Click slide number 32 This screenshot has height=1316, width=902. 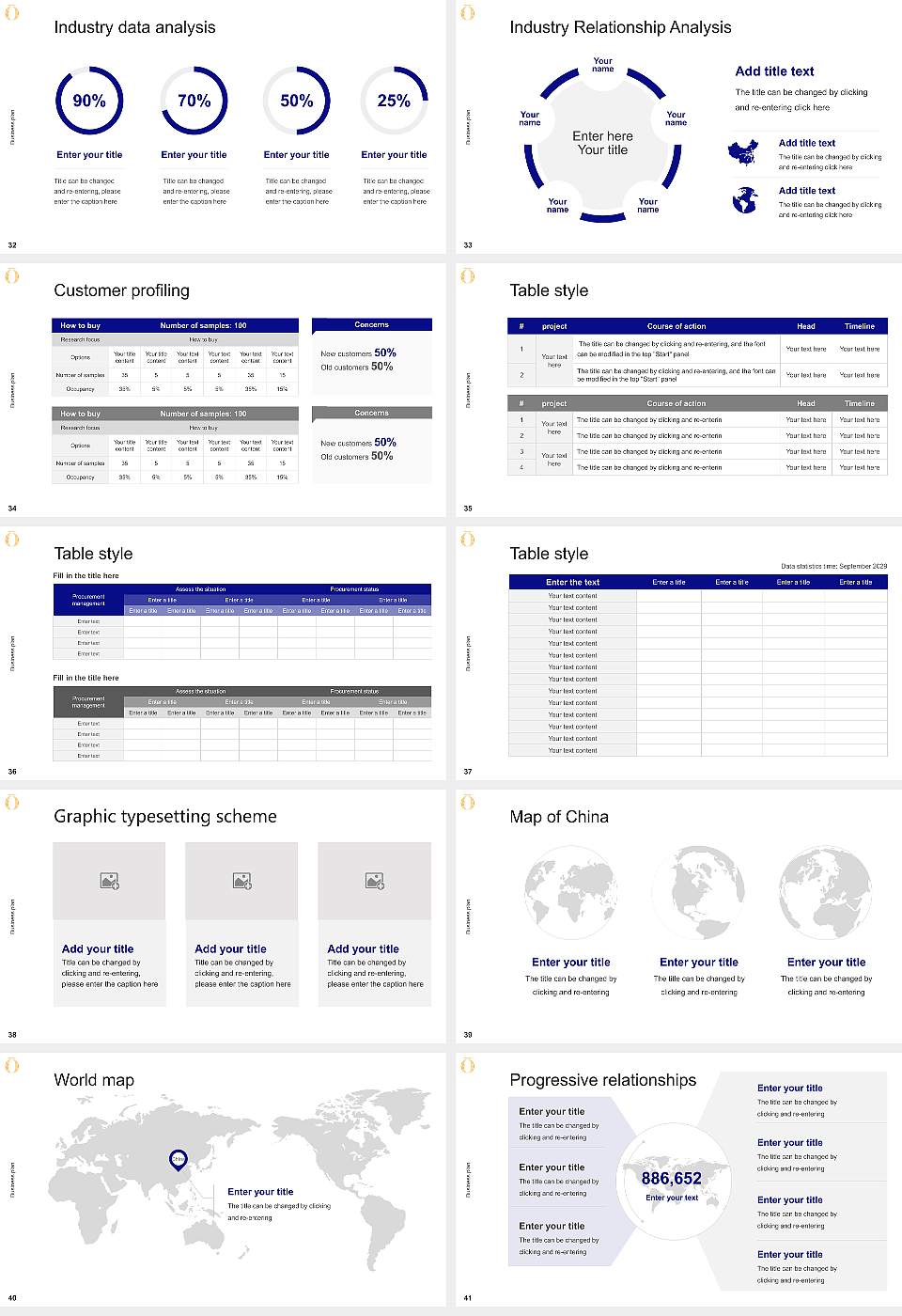click(12, 245)
